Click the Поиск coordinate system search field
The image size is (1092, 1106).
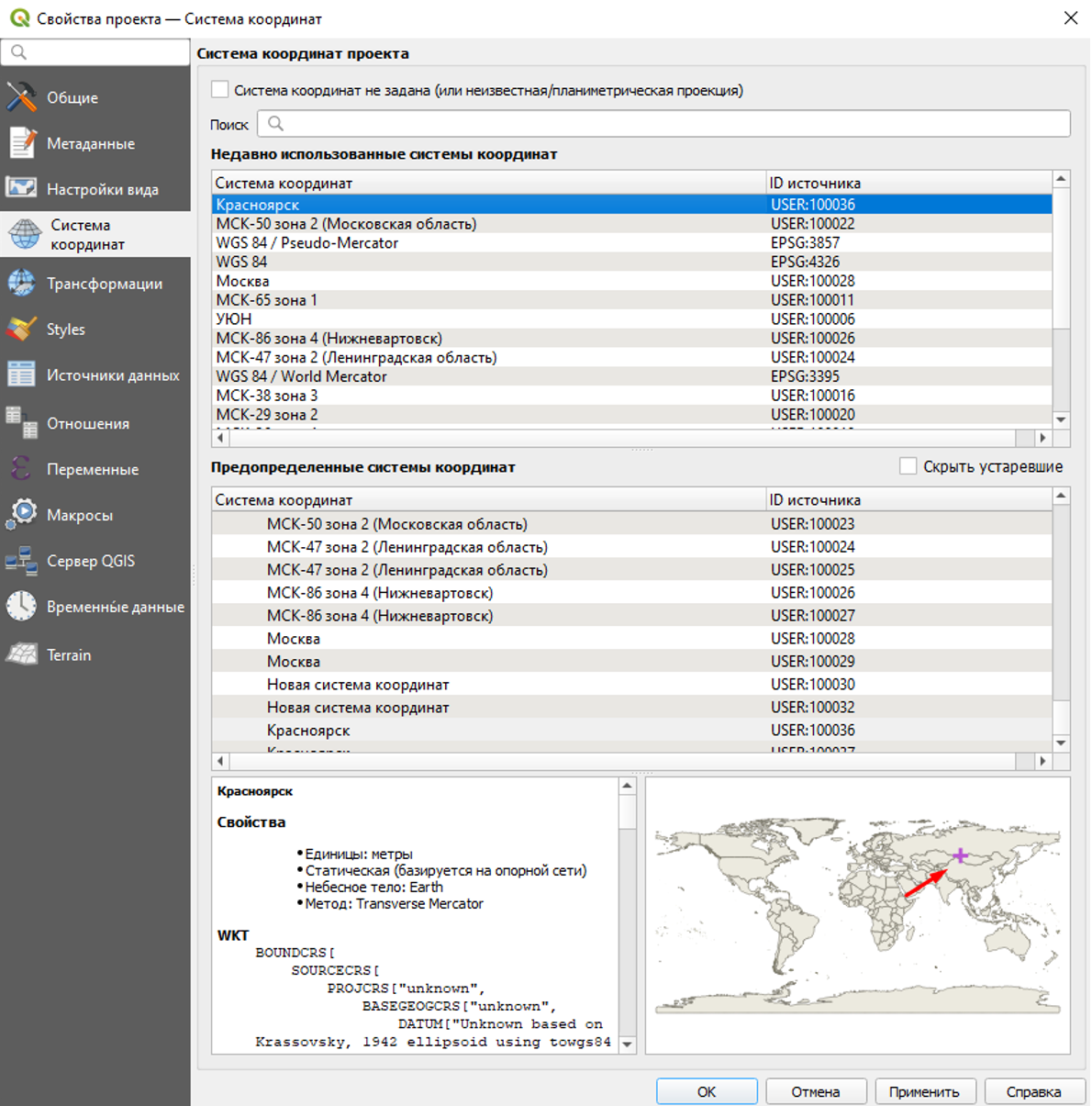(663, 124)
